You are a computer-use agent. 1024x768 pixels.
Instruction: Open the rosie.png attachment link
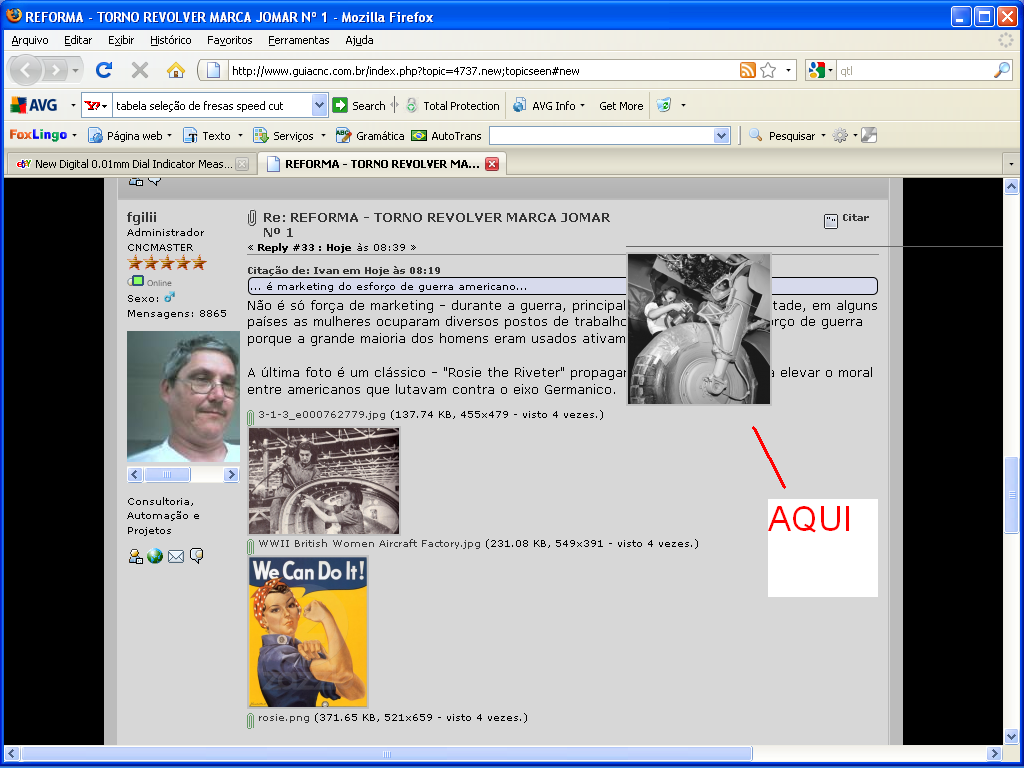pyautogui.click(x=284, y=717)
